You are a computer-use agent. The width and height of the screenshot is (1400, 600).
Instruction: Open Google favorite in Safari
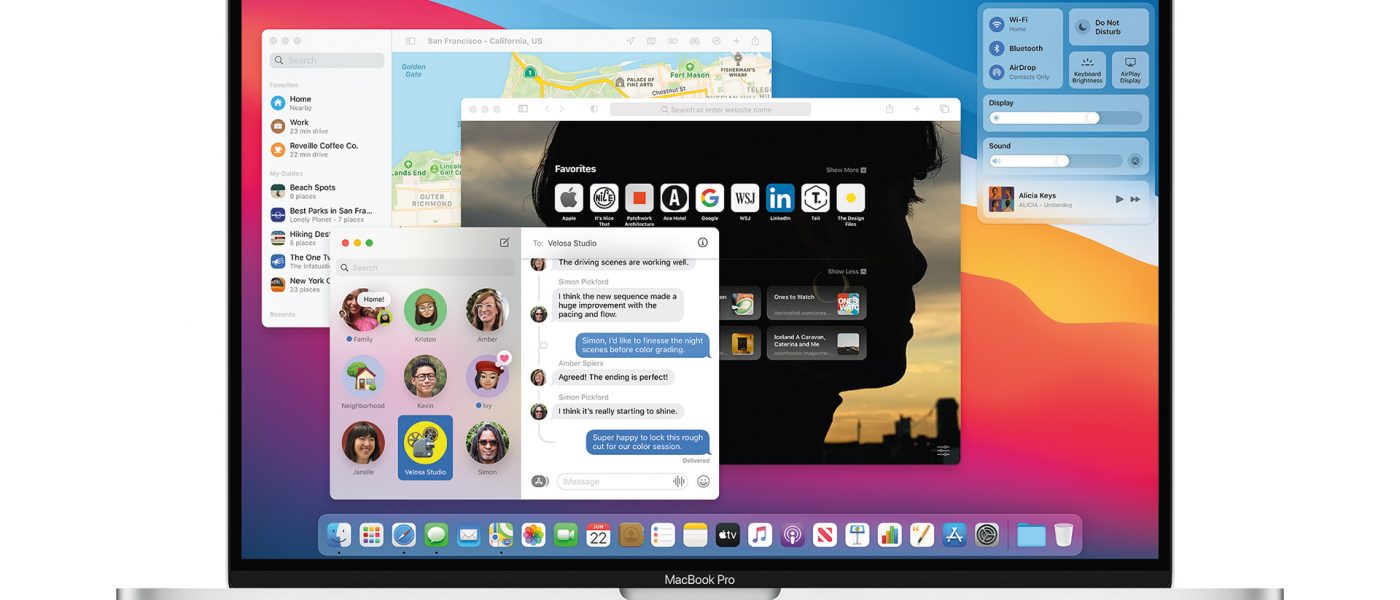tap(710, 198)
